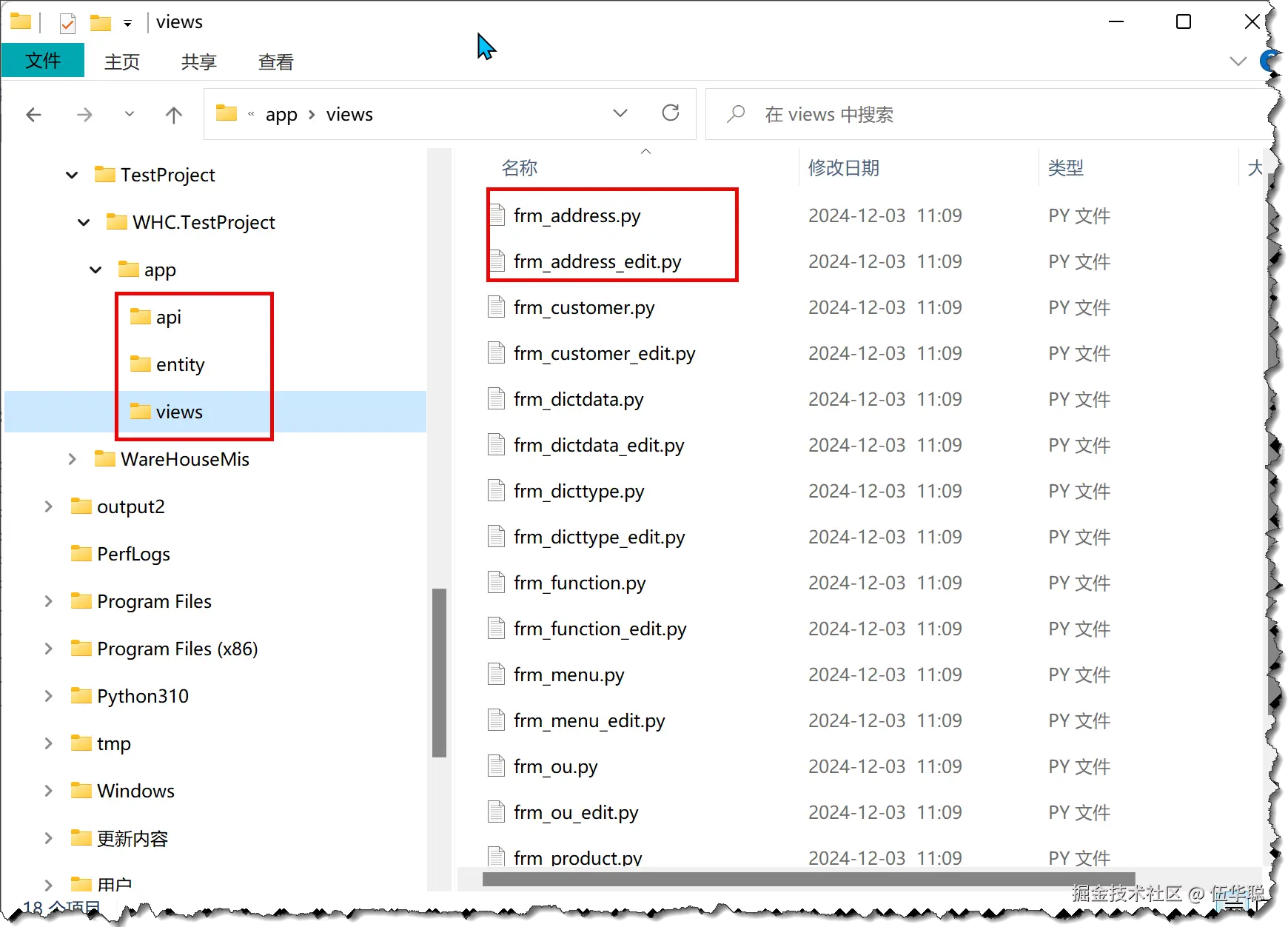Click the search box for views
The height and width of the screenshot is (927, 1288).
pyautogui.click(x=988, y=114)
